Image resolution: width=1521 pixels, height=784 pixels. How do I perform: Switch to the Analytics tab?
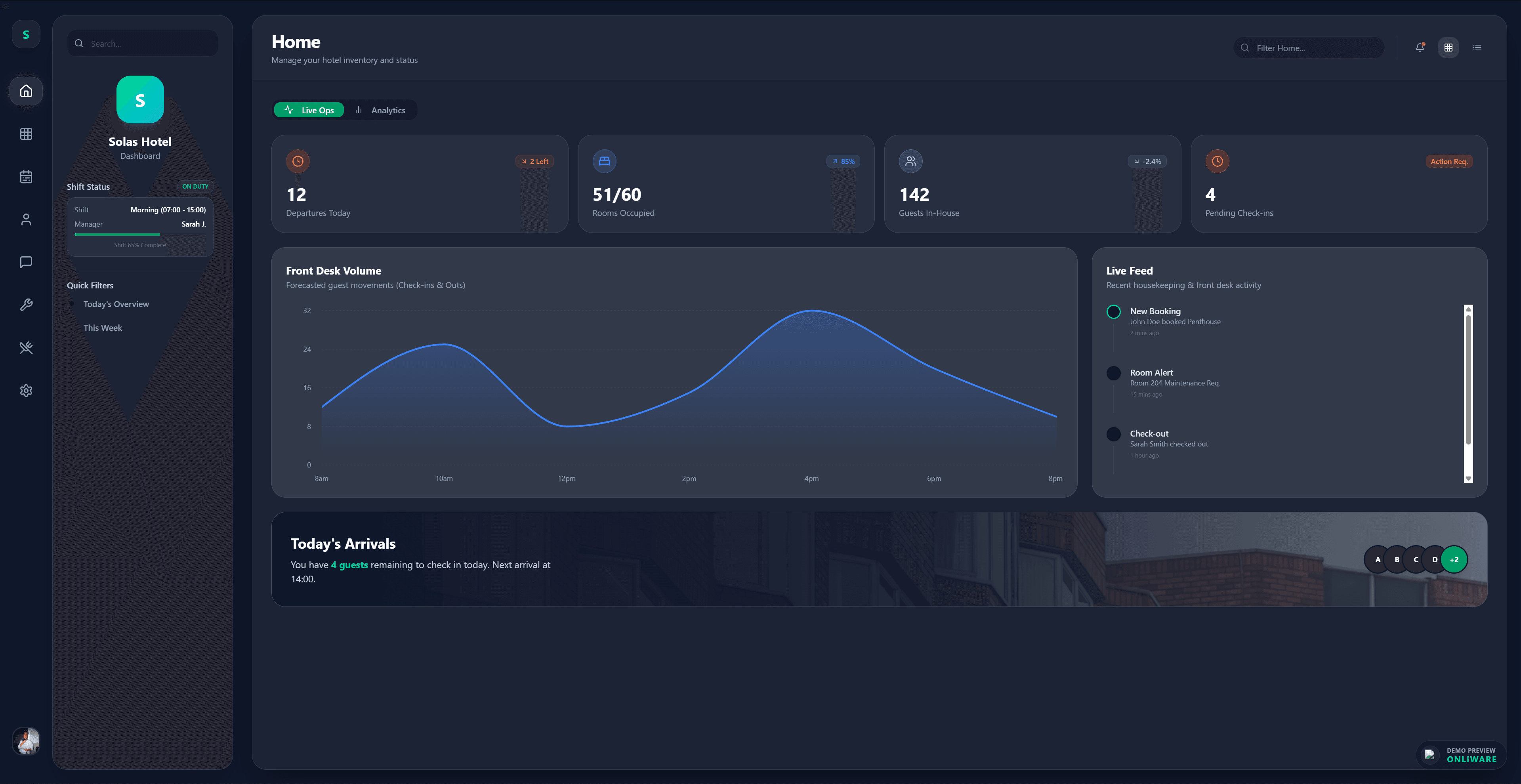tap(380, 111)
